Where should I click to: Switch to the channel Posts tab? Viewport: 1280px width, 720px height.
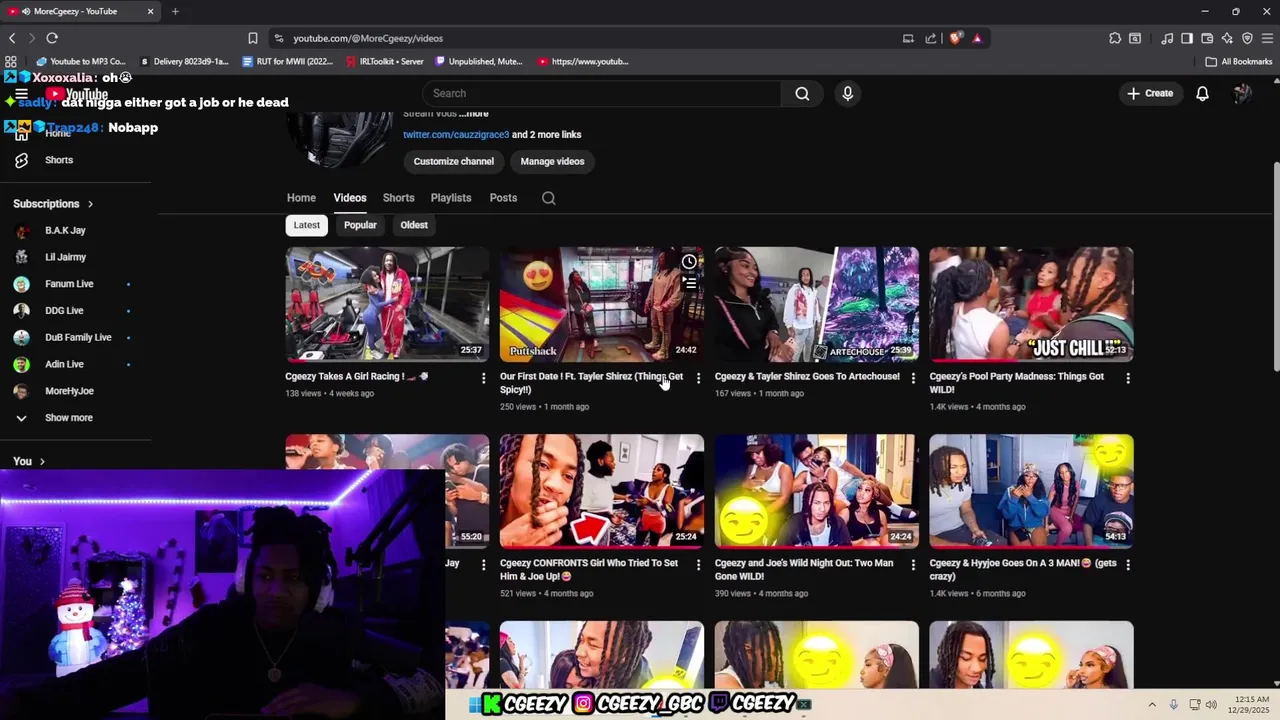(503, 198)
